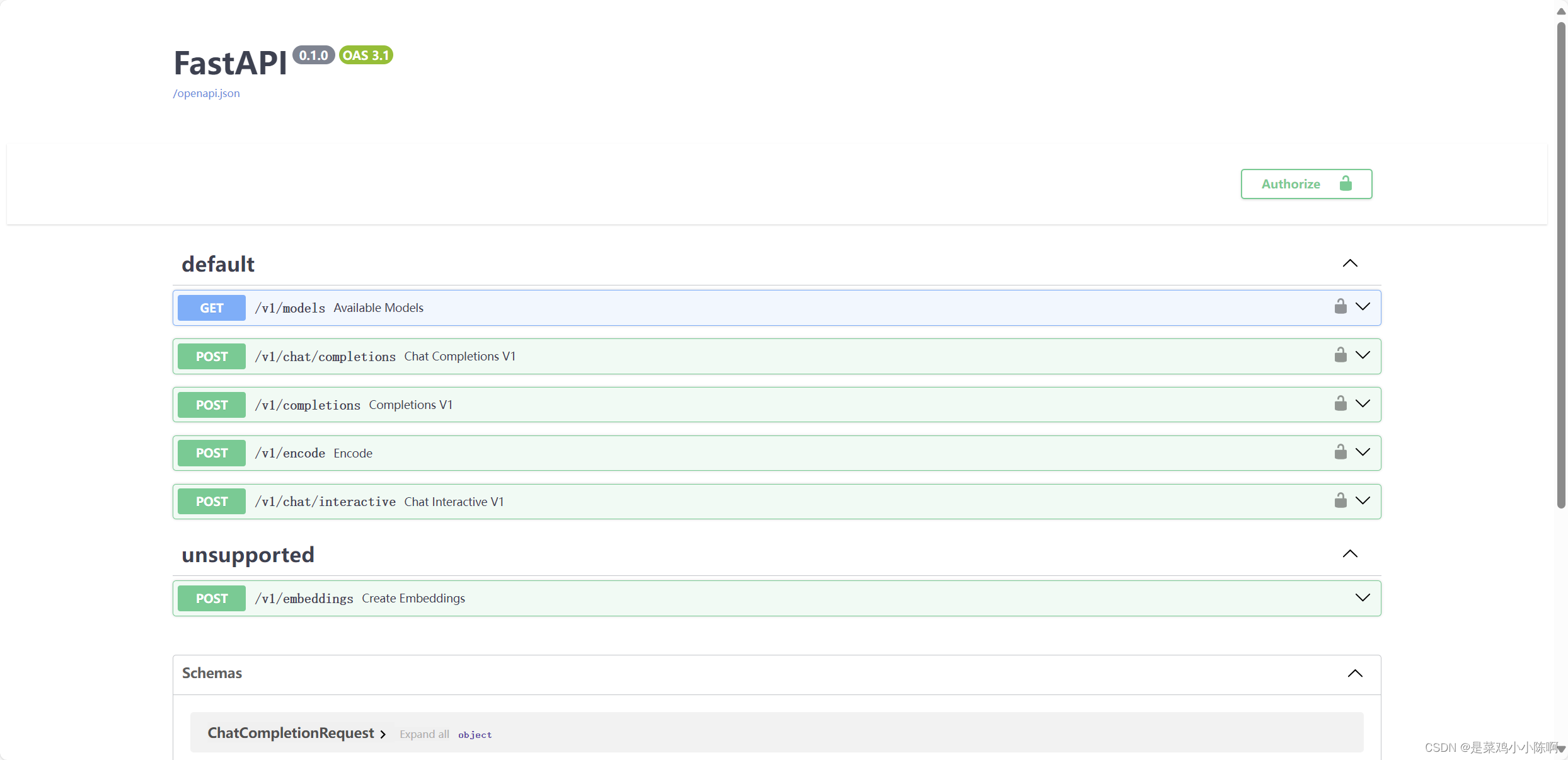
Task: Click the Schemas heading
Action: click(x=212, y=673)
